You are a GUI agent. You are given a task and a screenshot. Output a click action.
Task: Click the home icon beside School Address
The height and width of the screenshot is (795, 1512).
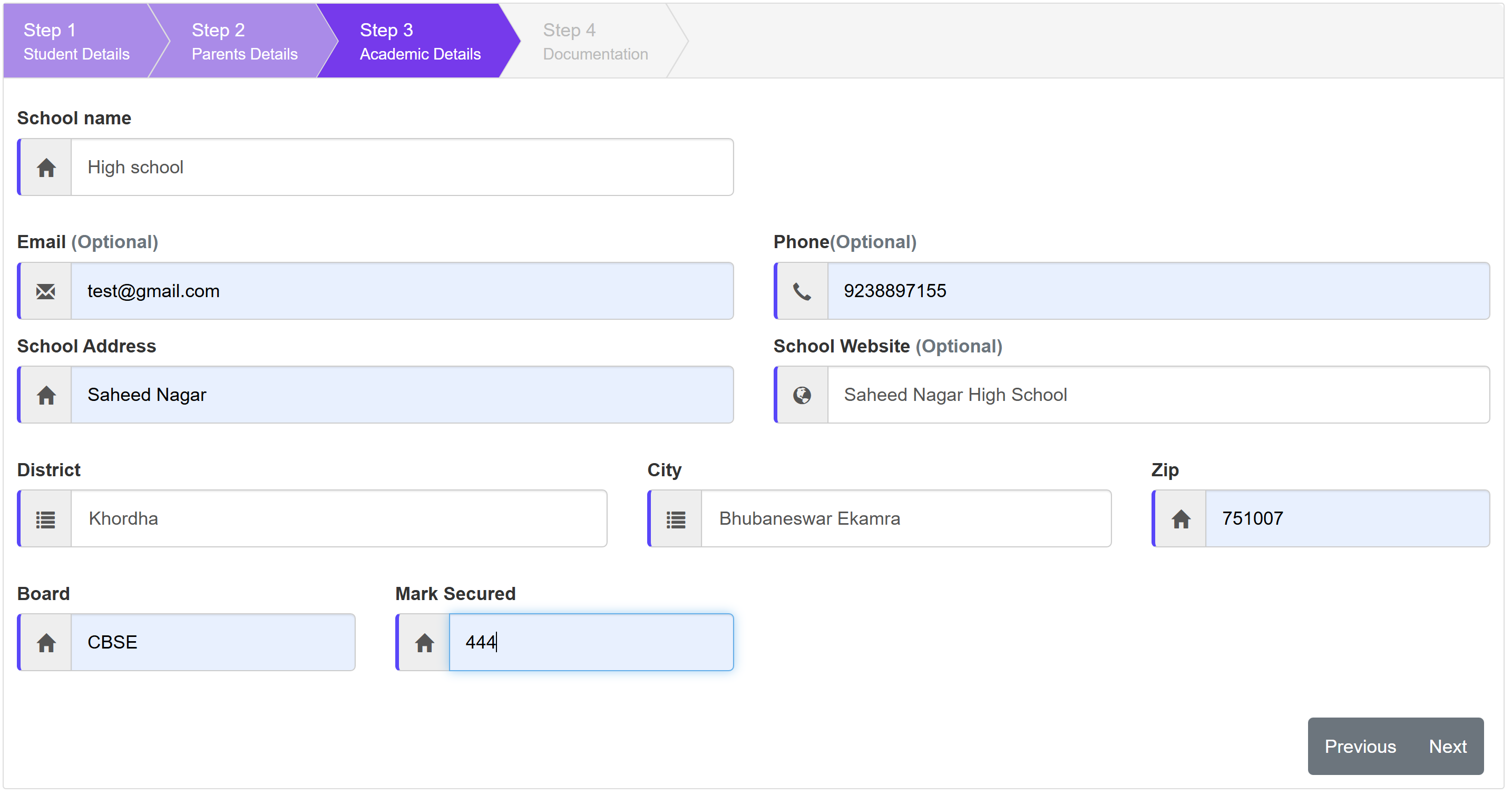tap(46, 396)
